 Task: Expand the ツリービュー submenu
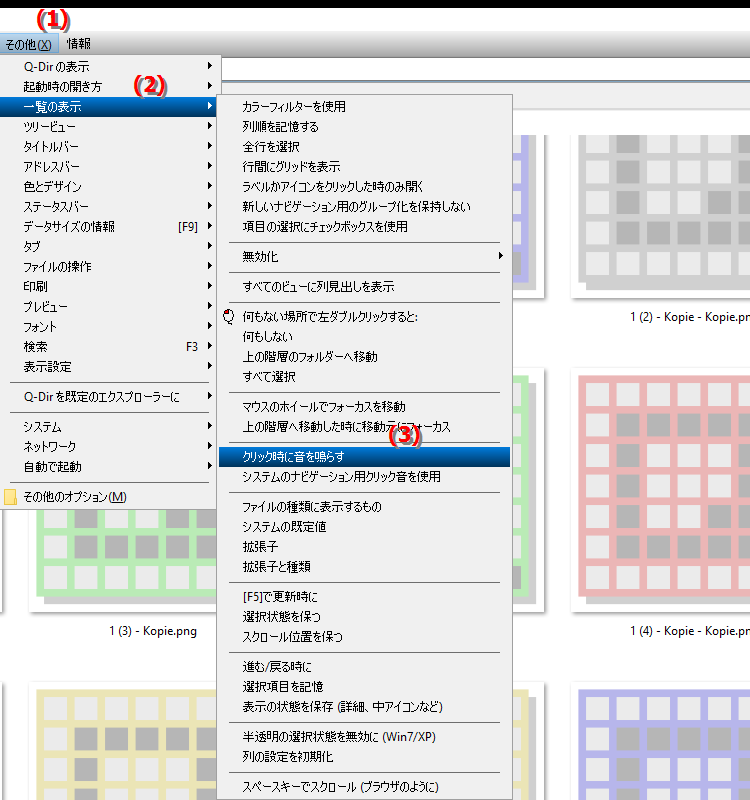coord(110,126)
